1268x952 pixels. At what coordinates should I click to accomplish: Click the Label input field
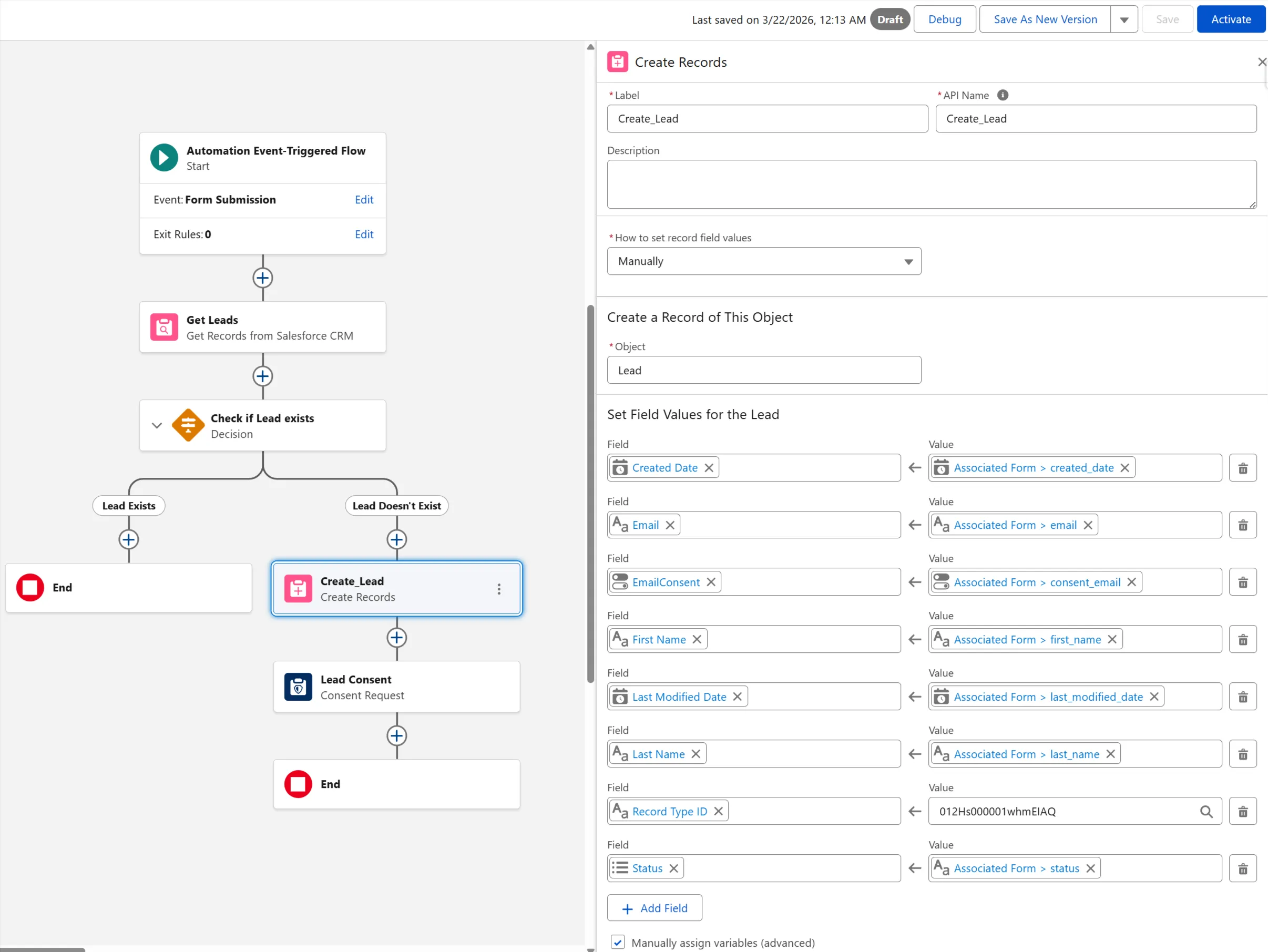coord(768,119)
